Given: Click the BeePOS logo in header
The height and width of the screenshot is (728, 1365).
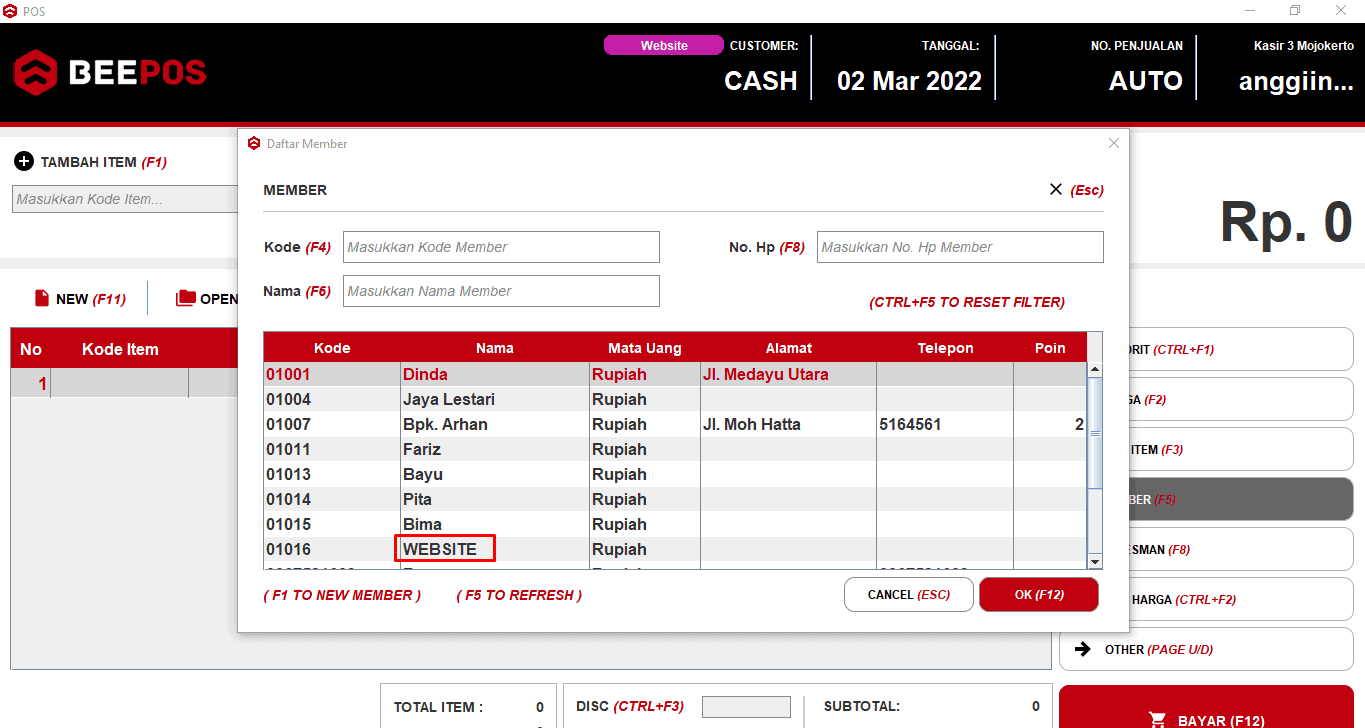Looking at the screenshot, I should [110, 72].
